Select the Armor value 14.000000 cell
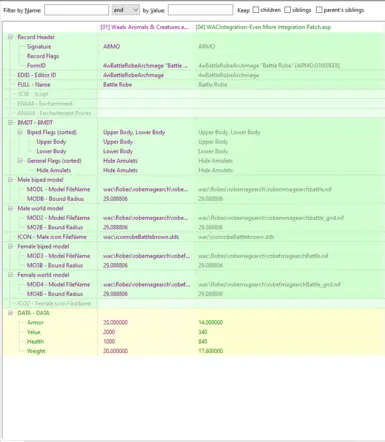 click(211, 322)
